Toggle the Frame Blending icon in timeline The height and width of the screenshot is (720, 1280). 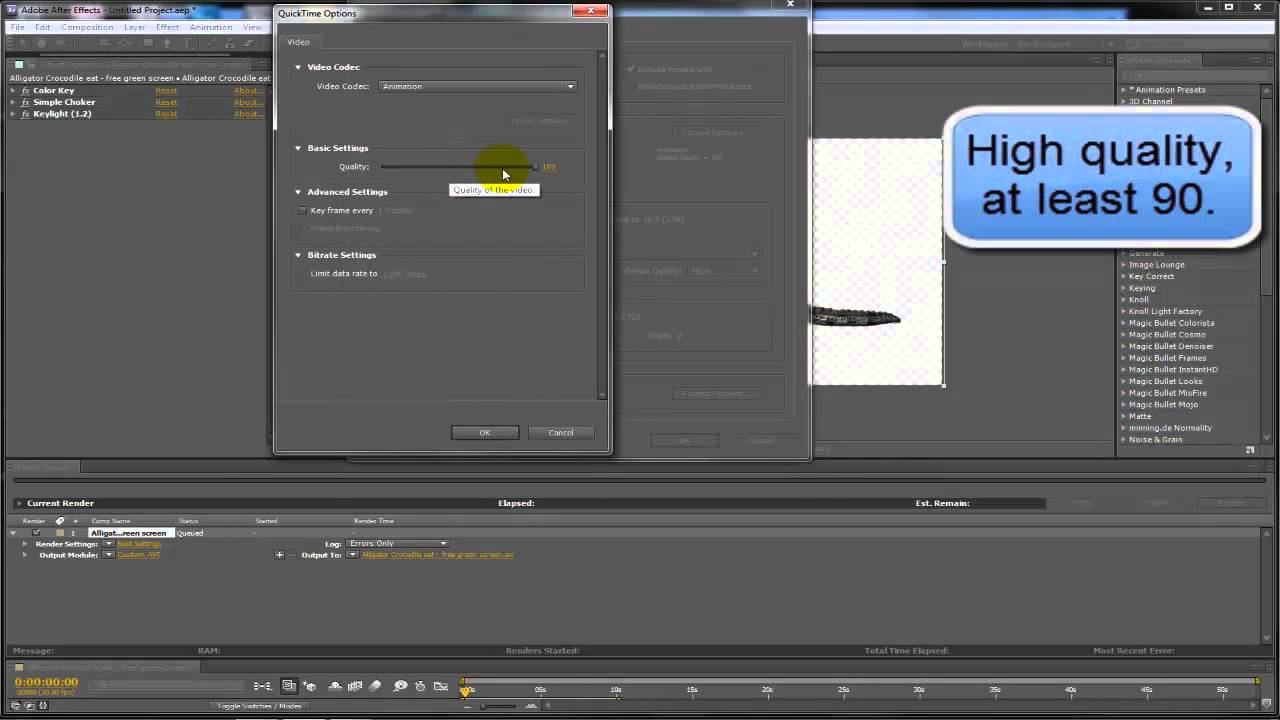tap(354, 686)
